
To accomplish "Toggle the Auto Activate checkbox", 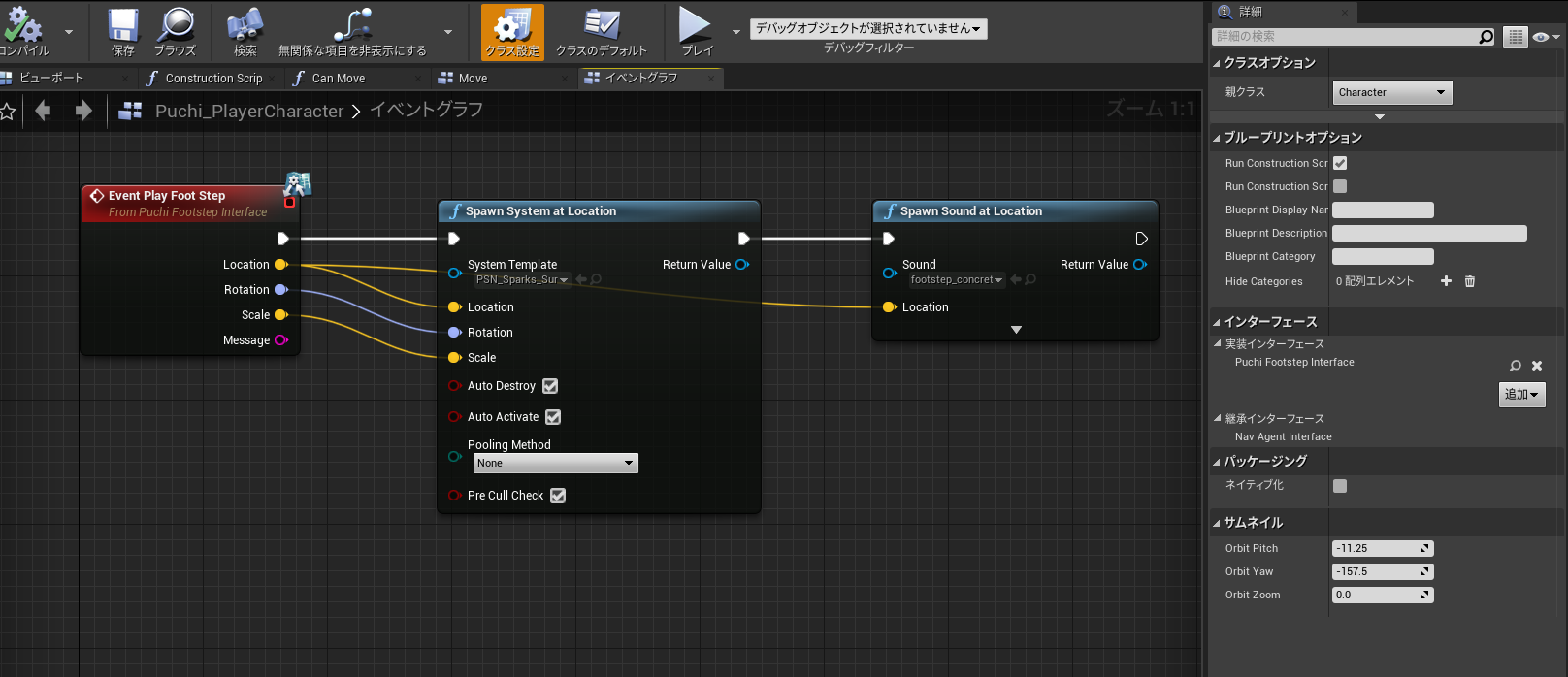I will (553, 417).
